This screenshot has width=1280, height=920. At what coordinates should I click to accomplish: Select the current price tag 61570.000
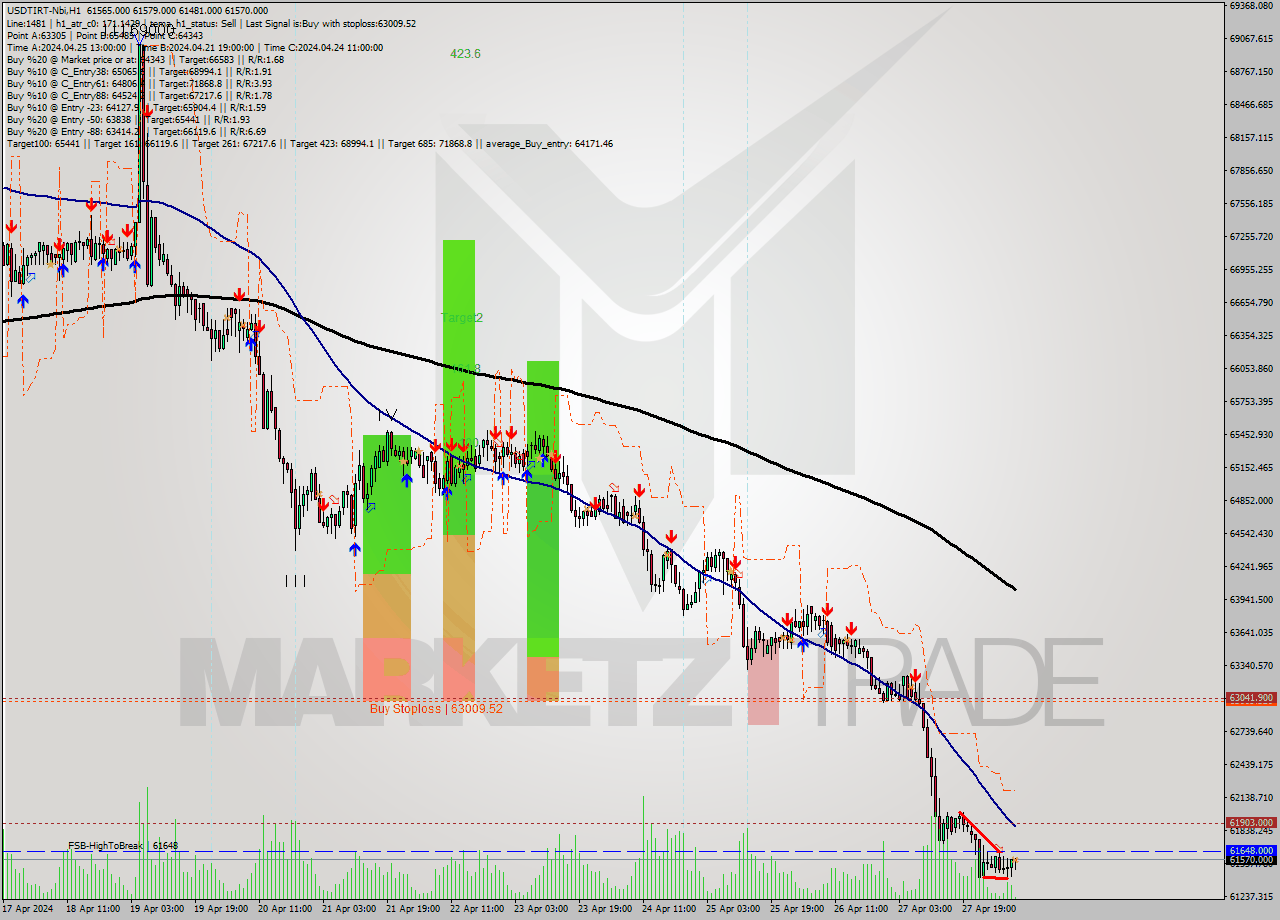(1251, 860)
